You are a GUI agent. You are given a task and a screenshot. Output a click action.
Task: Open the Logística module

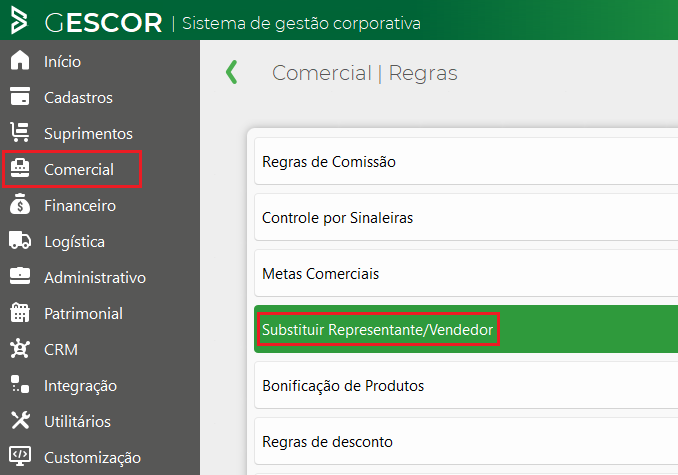74,242
